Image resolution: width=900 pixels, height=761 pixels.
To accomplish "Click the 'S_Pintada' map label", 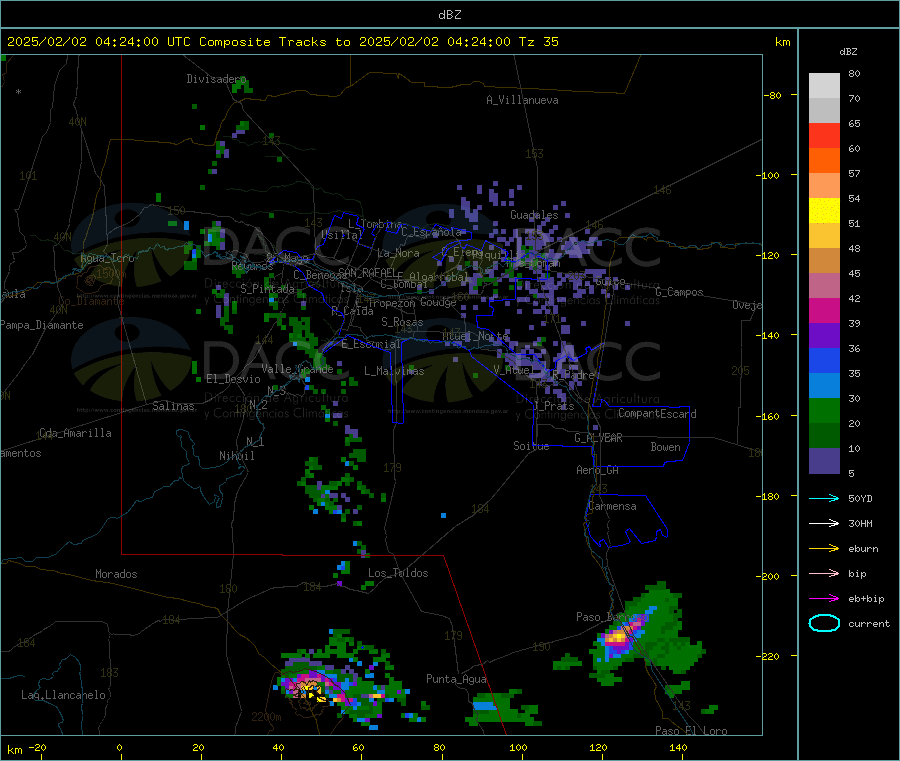I will pyautogui.click(x=267, y=289).
